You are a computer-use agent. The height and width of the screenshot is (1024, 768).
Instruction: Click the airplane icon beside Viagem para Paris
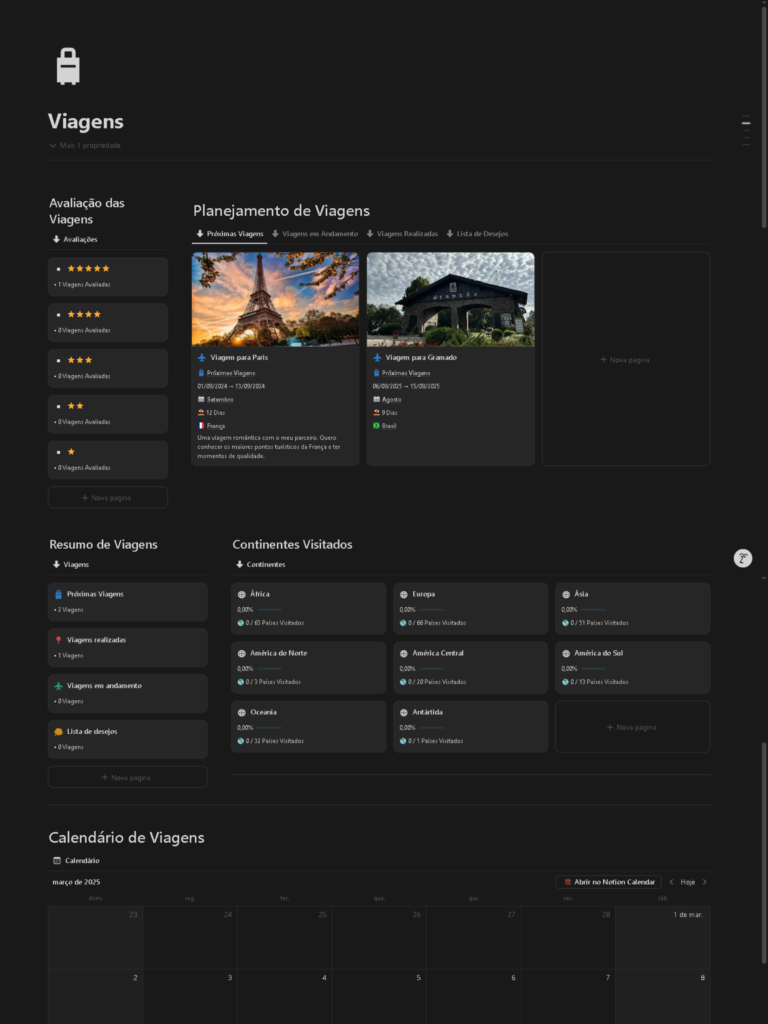[202, 357]
